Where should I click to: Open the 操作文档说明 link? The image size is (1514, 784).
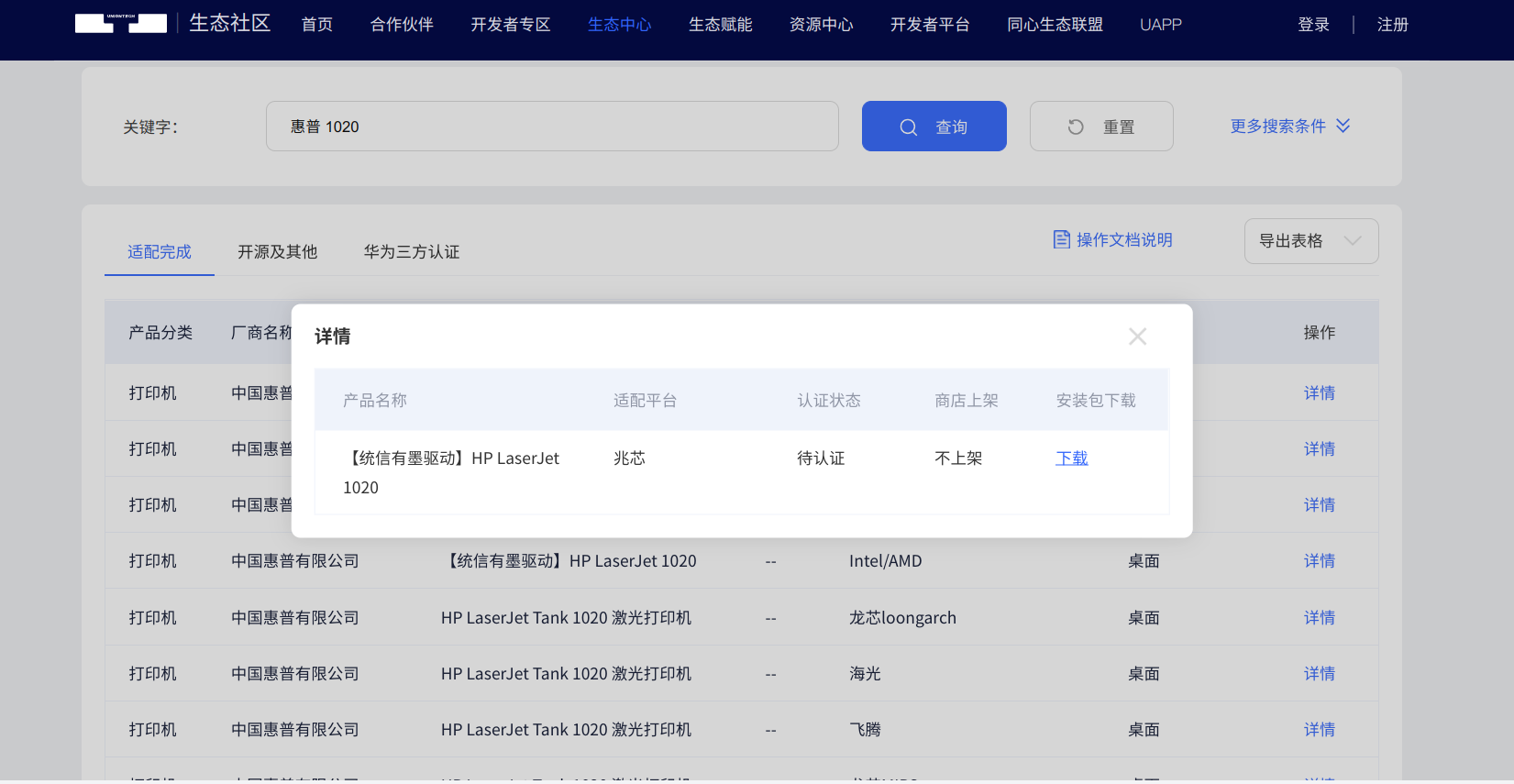[x=1124, y=240]
